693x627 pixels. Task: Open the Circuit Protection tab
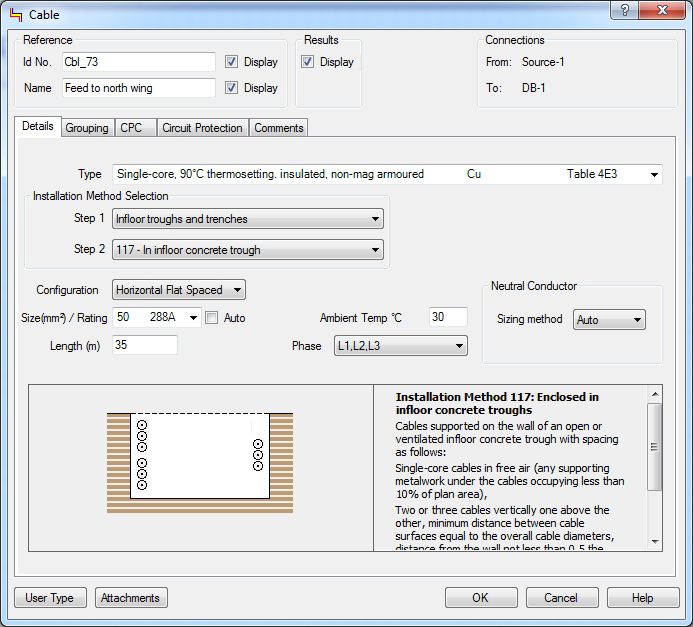coord(202,128)
